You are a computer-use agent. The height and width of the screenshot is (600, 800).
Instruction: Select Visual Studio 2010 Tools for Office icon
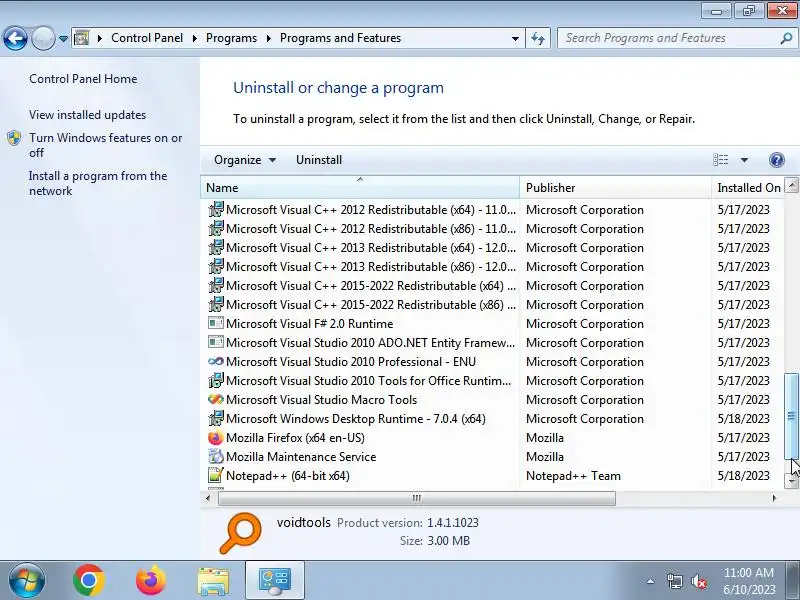(216, 380)
